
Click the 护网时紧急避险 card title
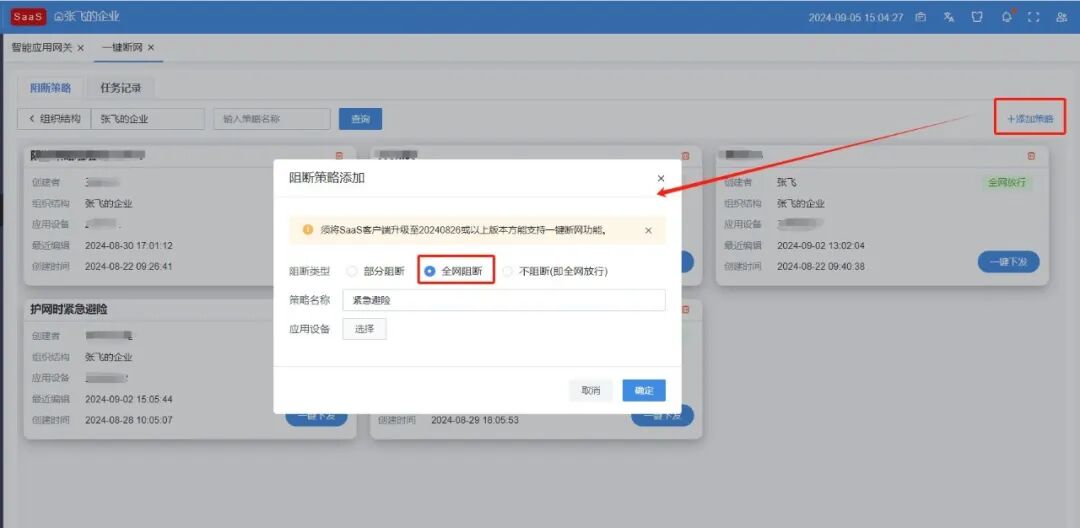point(70,310)
